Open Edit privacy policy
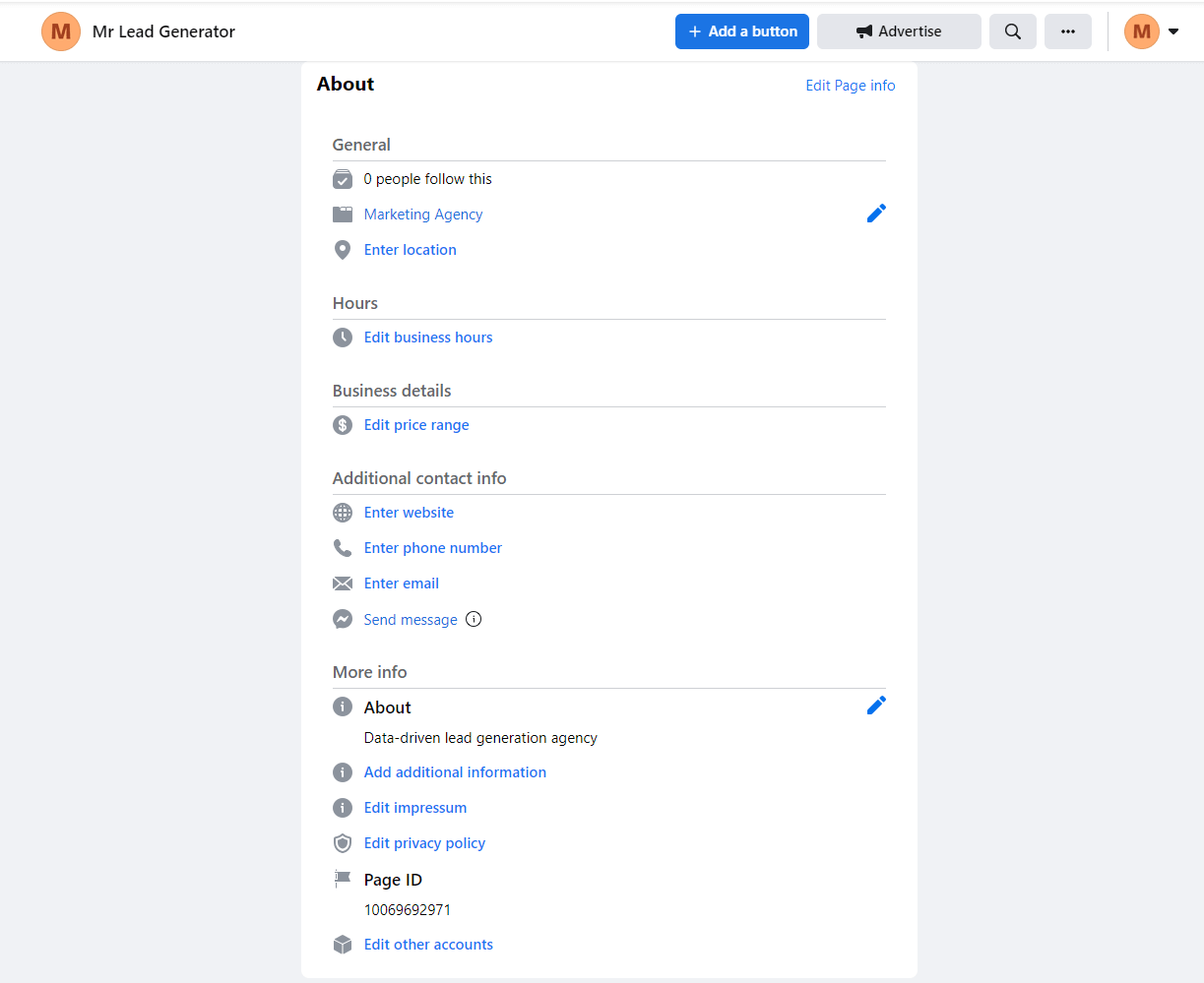 [x=424, y=842]
